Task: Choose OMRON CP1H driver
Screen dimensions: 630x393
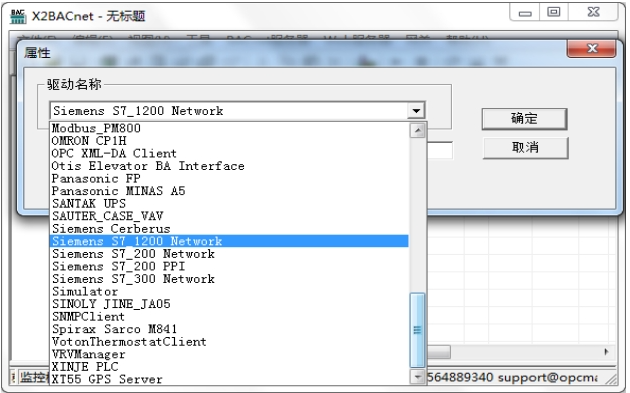Action: (x=229, y=141)
